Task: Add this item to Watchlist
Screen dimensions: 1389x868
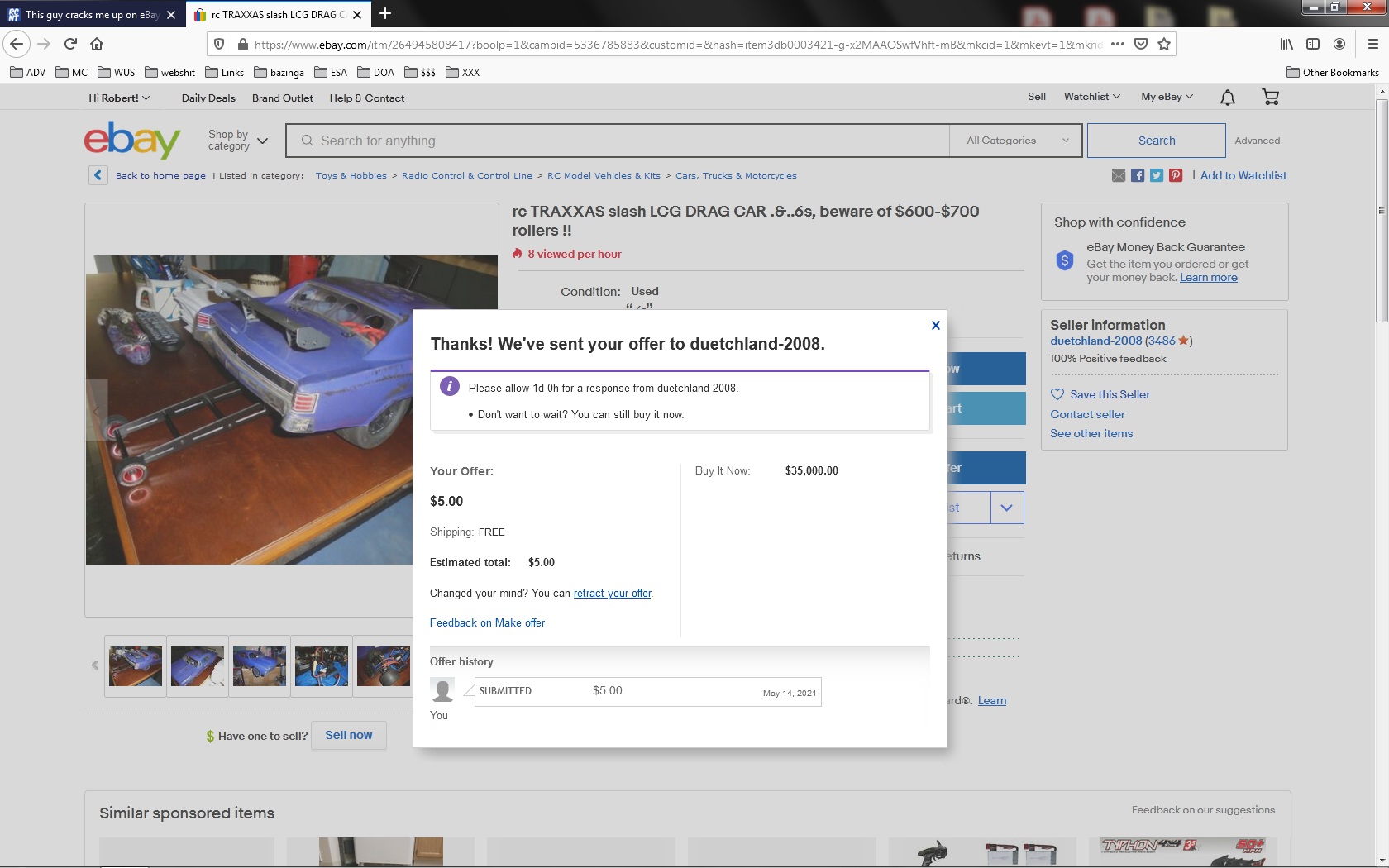Action: 1243,175
